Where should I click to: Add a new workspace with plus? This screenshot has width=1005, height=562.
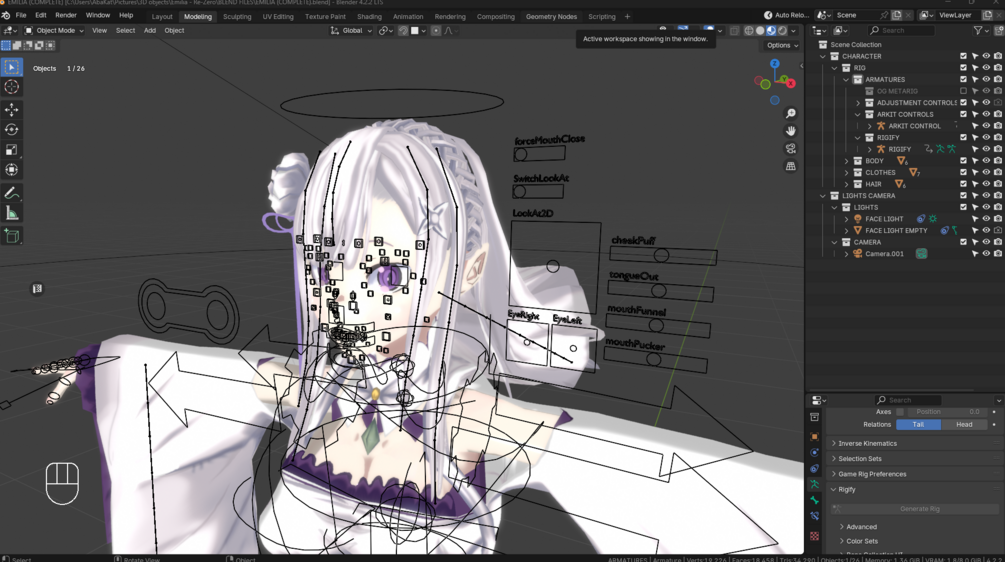coord(627,17)
